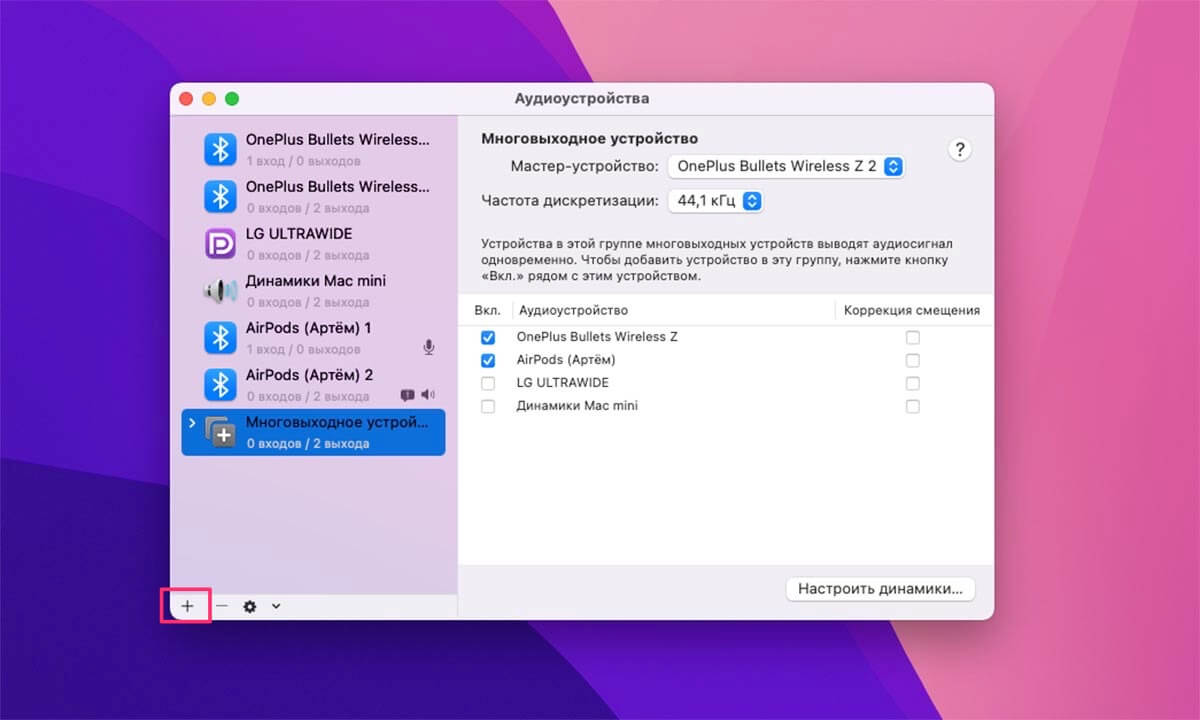Screen dimensions: 1200x720
Task: Enable Динамики Mac mini checkbox
Action: pyautogui.click(x=488, y=406)
